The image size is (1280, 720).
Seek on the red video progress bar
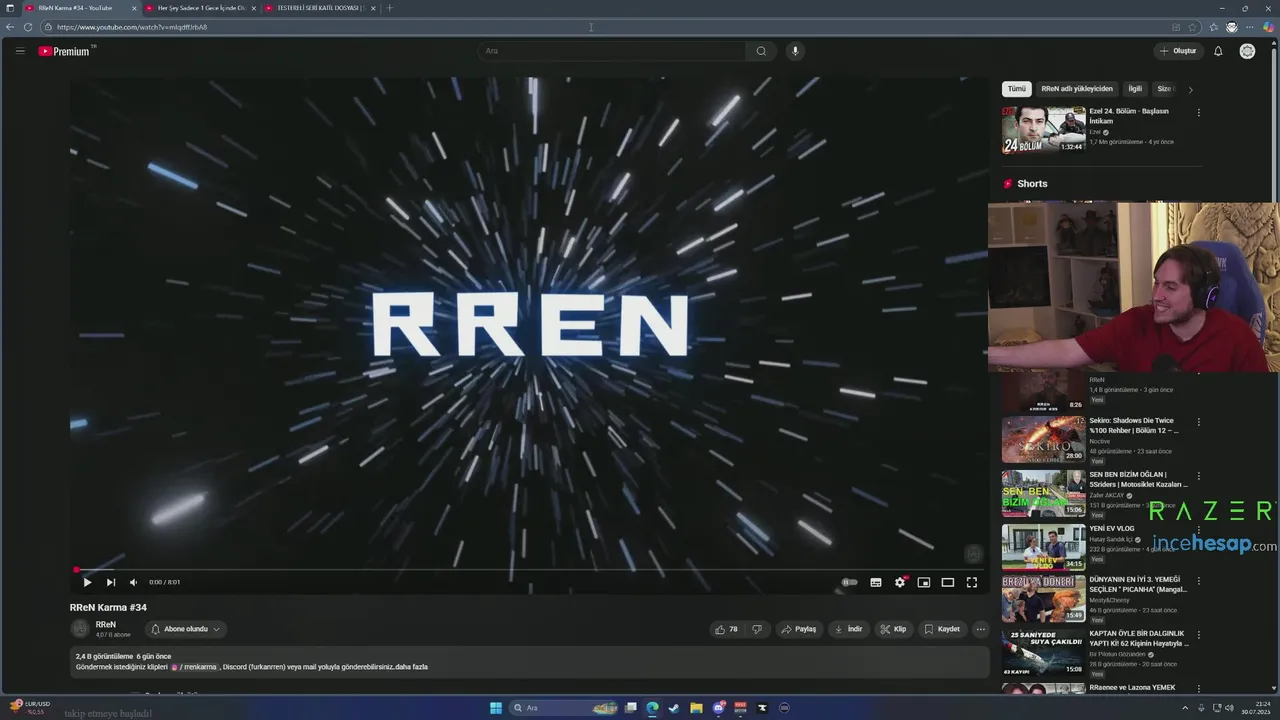(530, 570)
